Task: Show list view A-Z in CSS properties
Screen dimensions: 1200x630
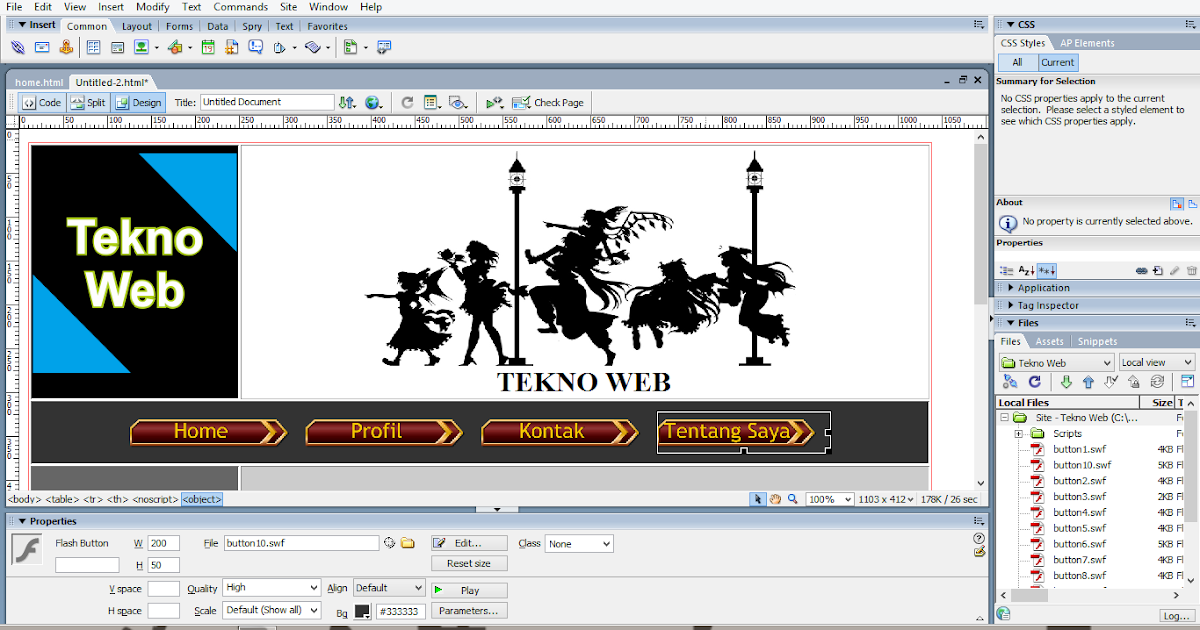Action: (1026, 270)
